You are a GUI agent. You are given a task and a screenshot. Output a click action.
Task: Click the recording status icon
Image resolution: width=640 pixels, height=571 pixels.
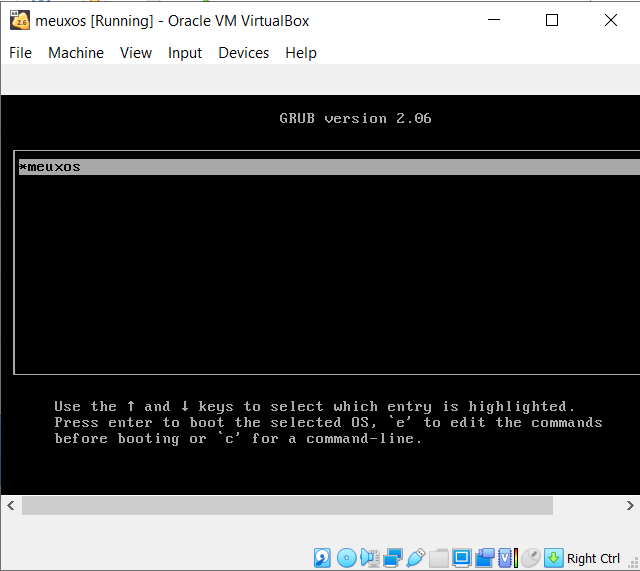(485, 558)
